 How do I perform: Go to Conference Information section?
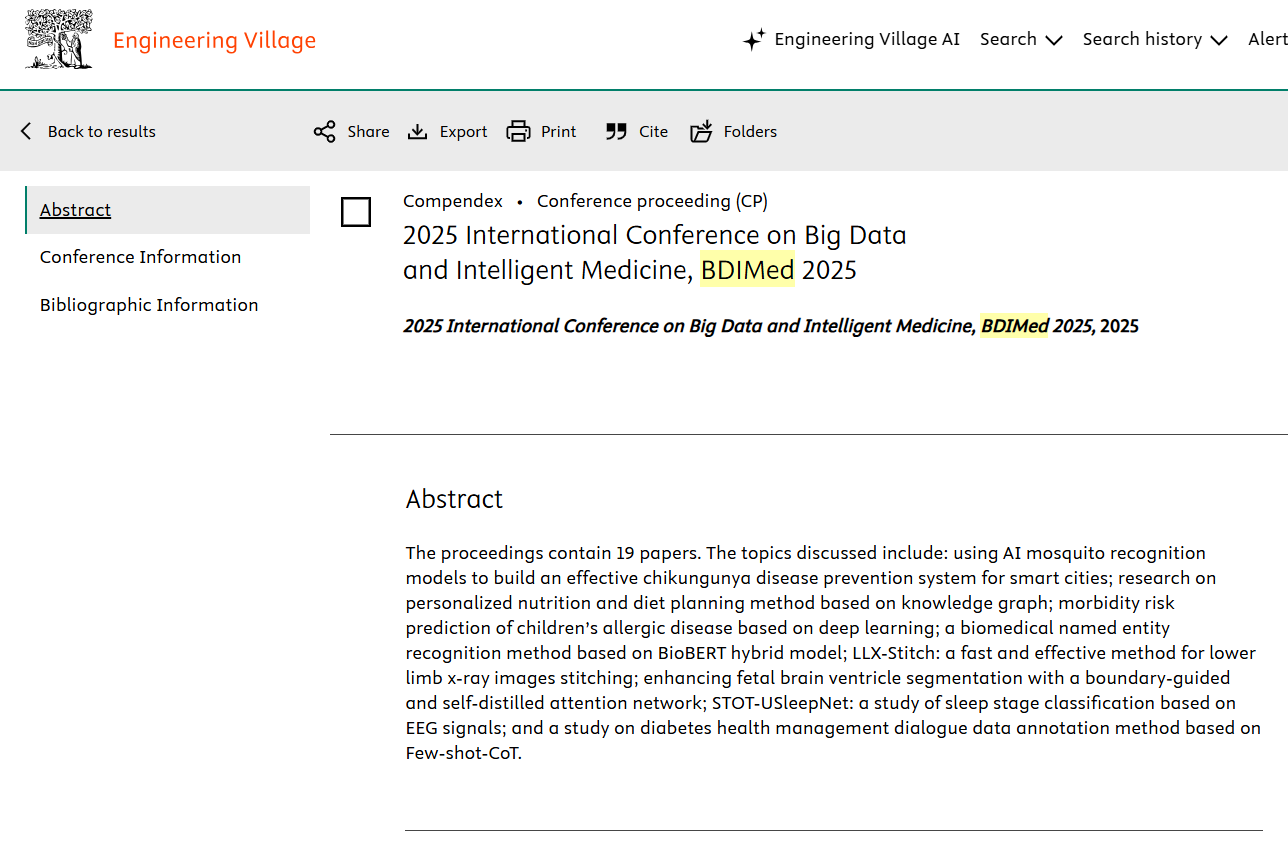coord(140,257)
